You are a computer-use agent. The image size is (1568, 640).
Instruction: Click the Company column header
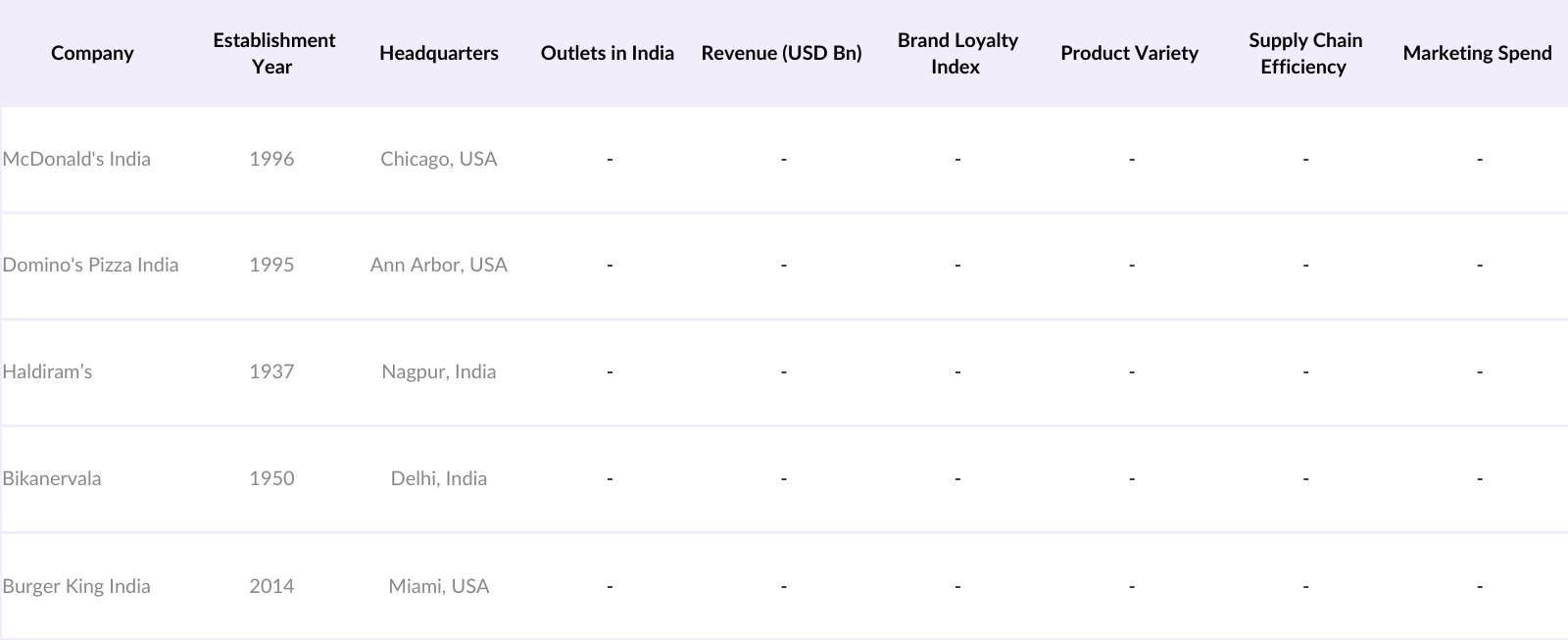click(x=92, y=53)
